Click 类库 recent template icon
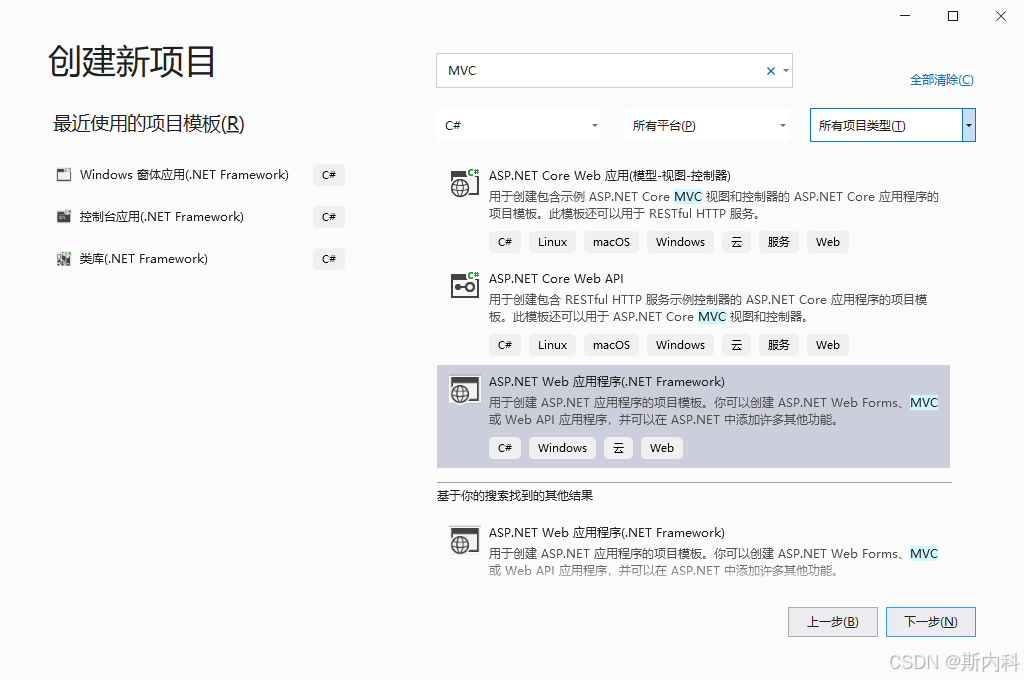The image size is (1024, 680). point(64,259)
